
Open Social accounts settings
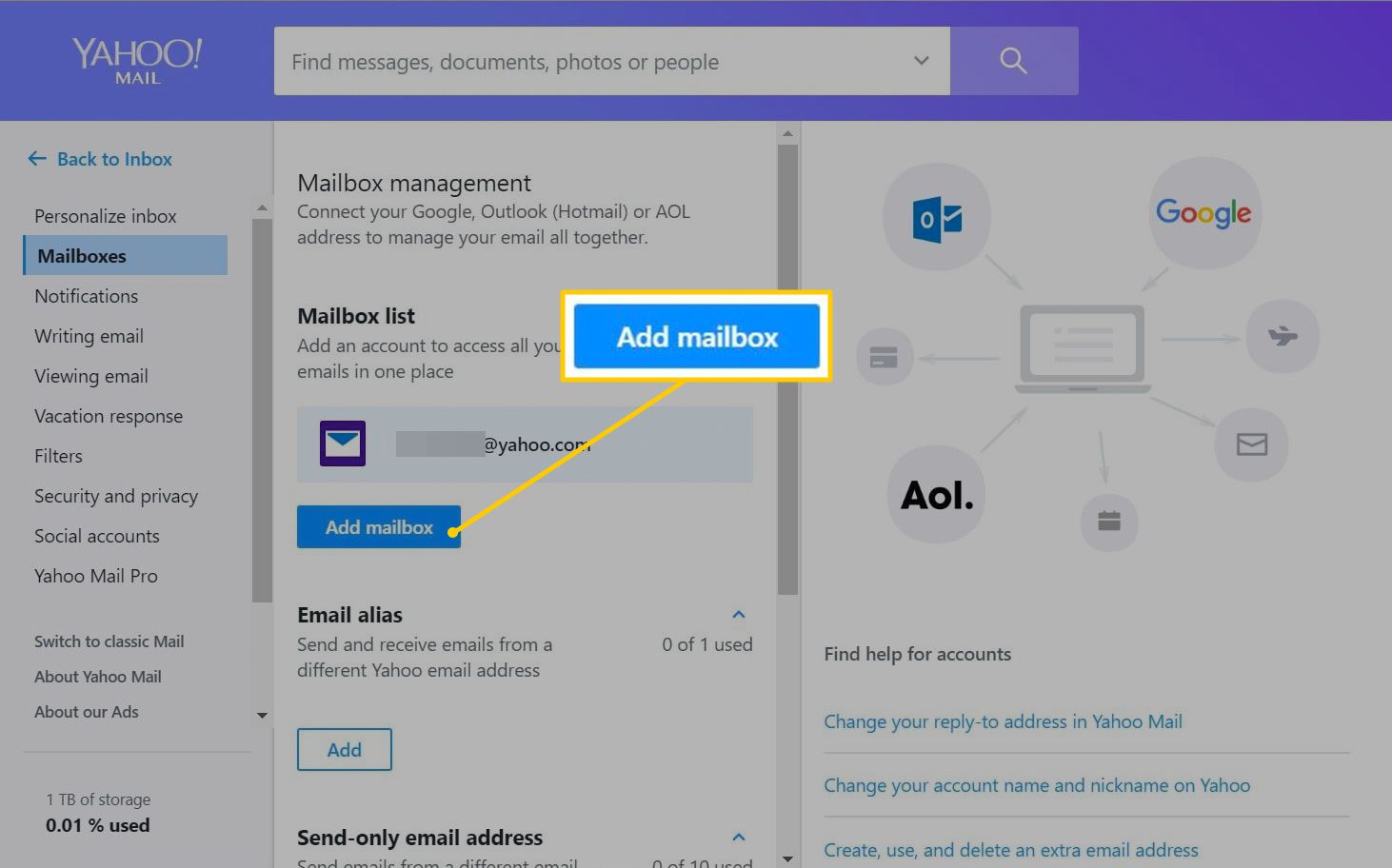97,536
